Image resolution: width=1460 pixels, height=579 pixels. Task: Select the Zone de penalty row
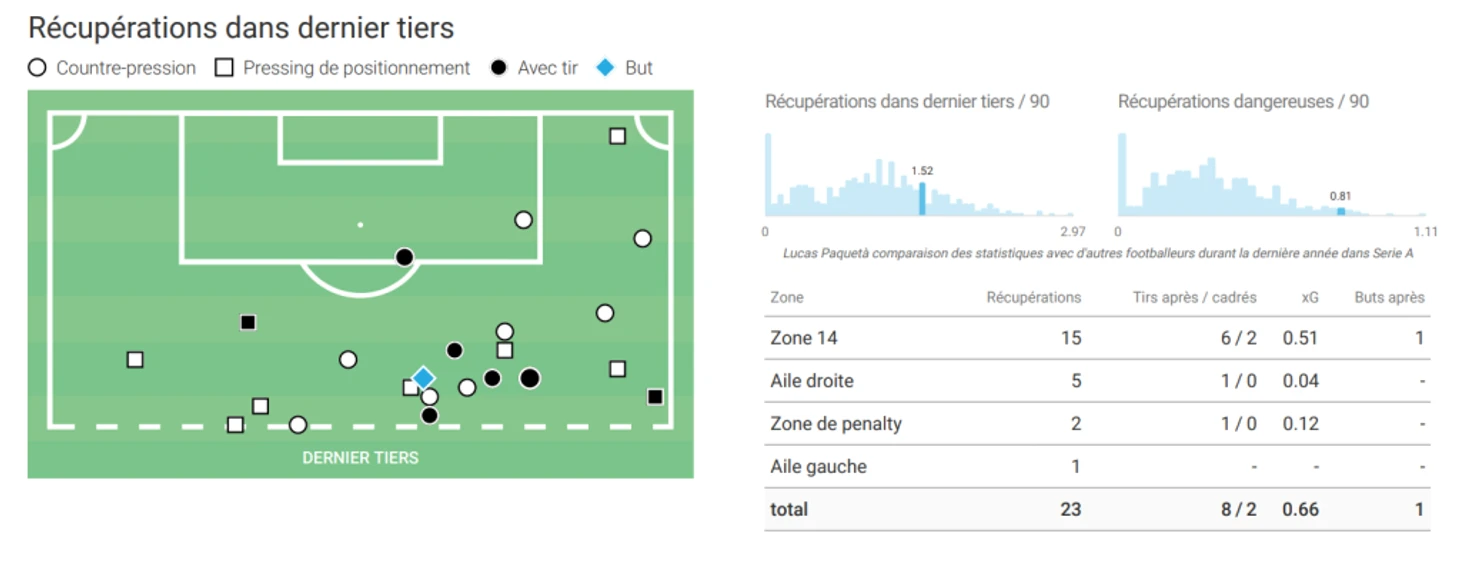[1097, 424]
